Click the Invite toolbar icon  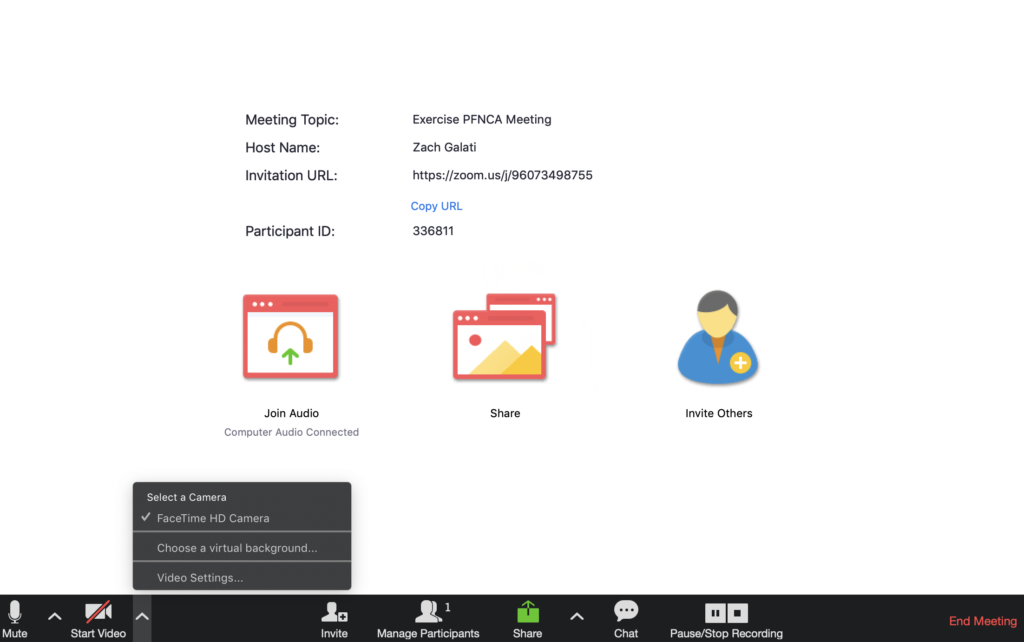pos(334,618)
